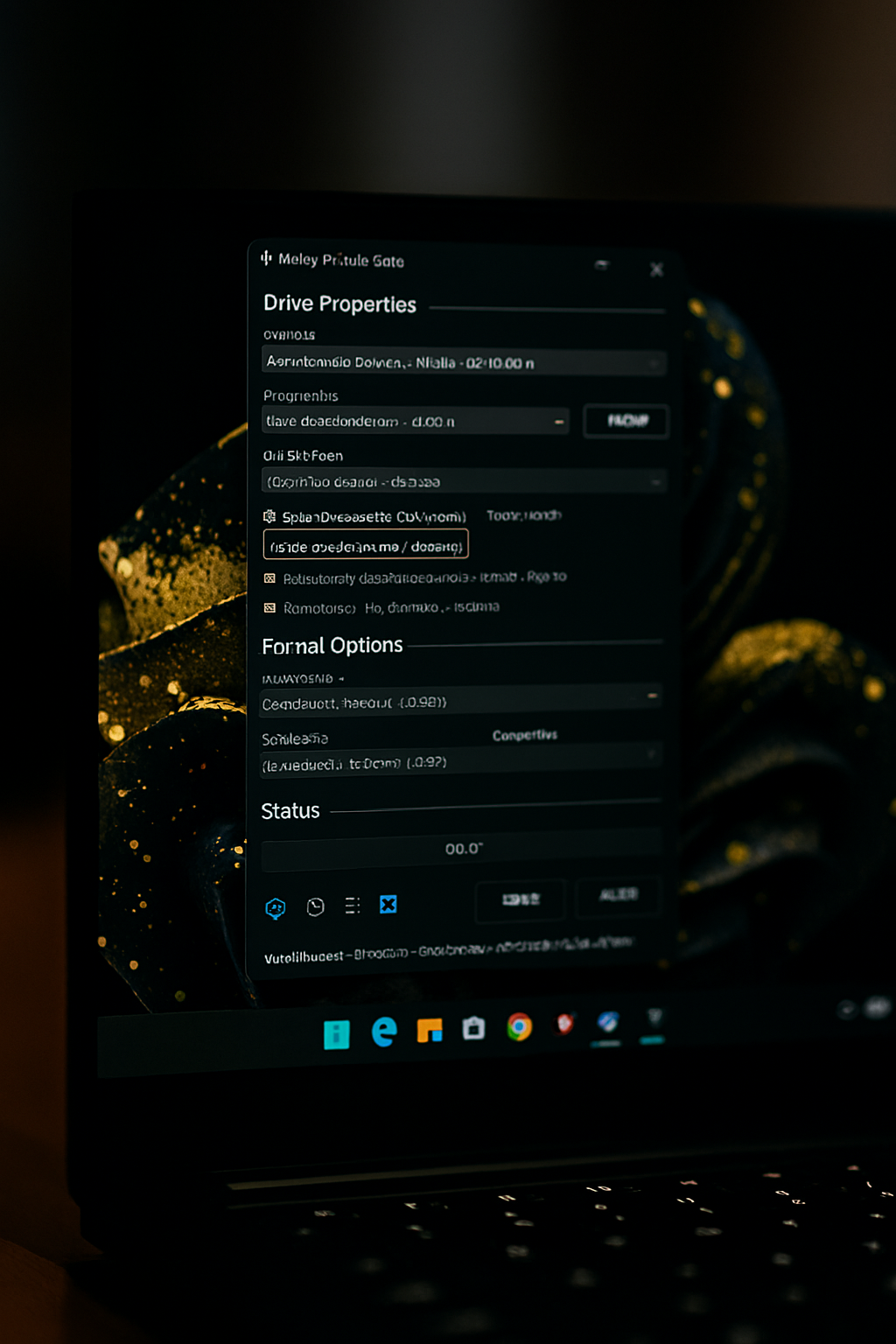The height and width of the screenshot is (1344, 896).
Task: Click the orange-outlined text field
Action: [366, 546]
